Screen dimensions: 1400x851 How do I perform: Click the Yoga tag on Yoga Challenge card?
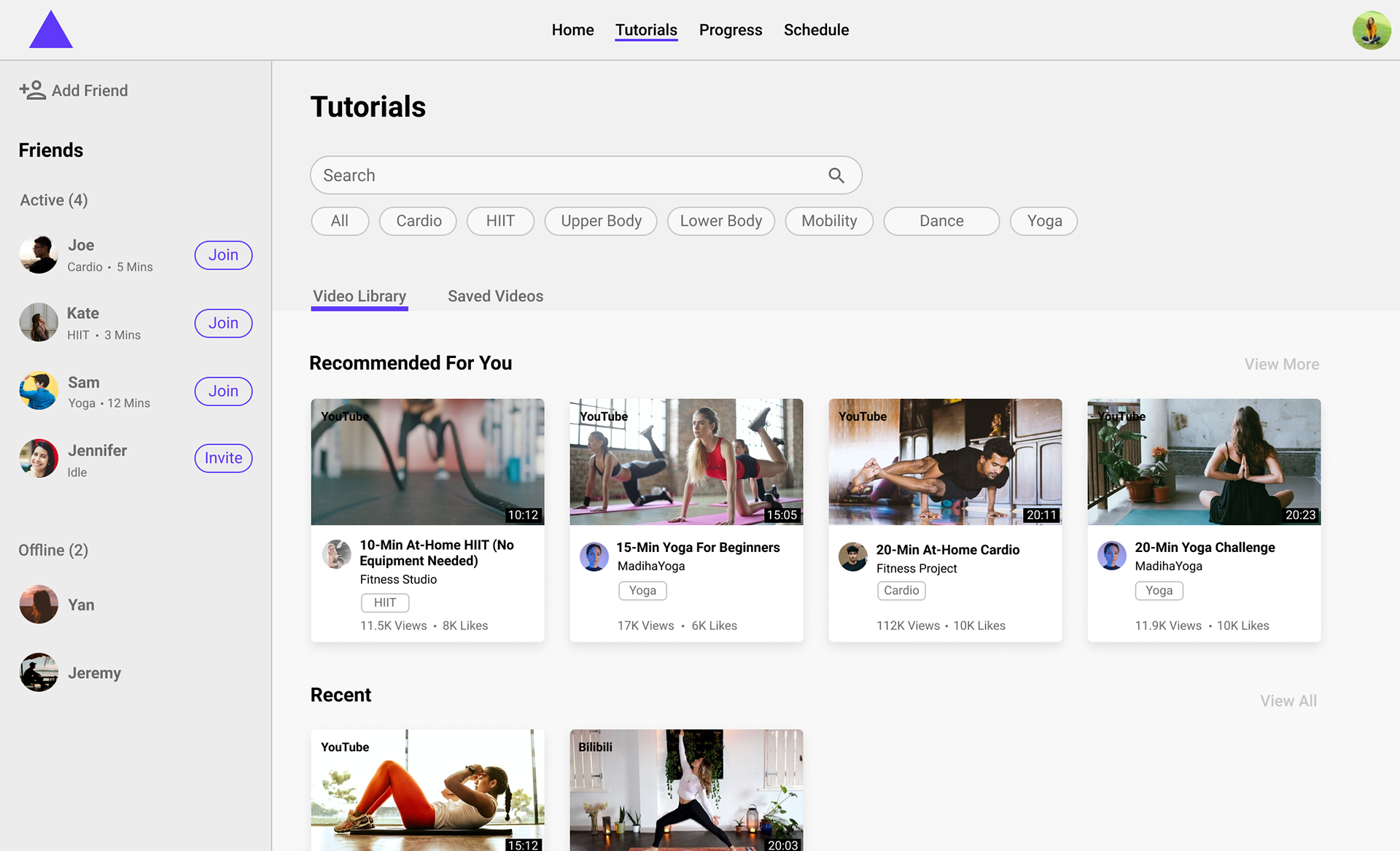(1159, 591)
